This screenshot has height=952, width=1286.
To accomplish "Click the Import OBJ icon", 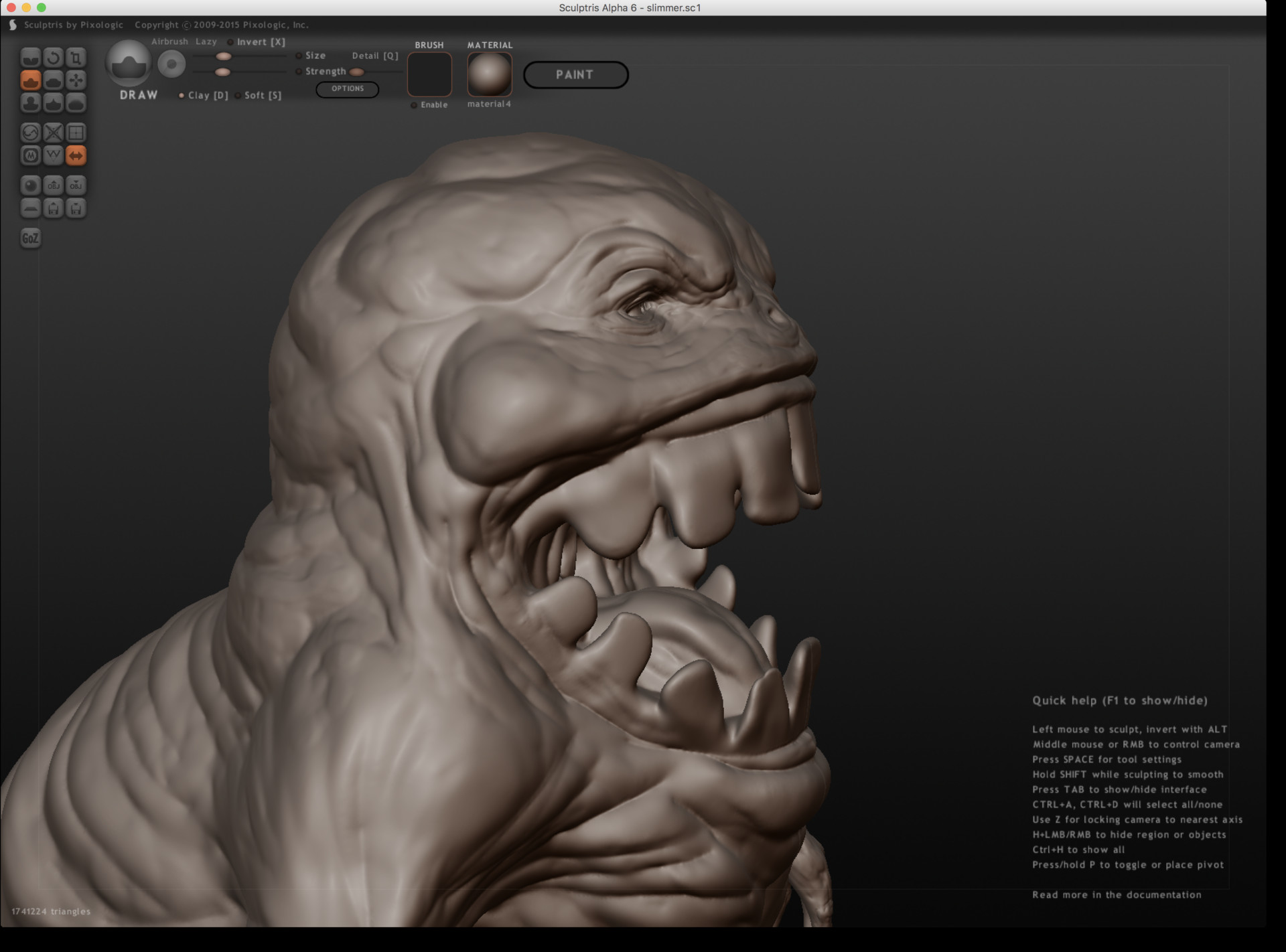I will pos(54,185).
